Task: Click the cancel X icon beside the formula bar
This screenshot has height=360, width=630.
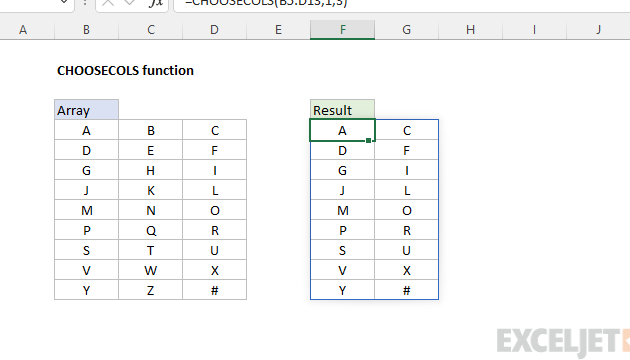Action: click(108, 3)
